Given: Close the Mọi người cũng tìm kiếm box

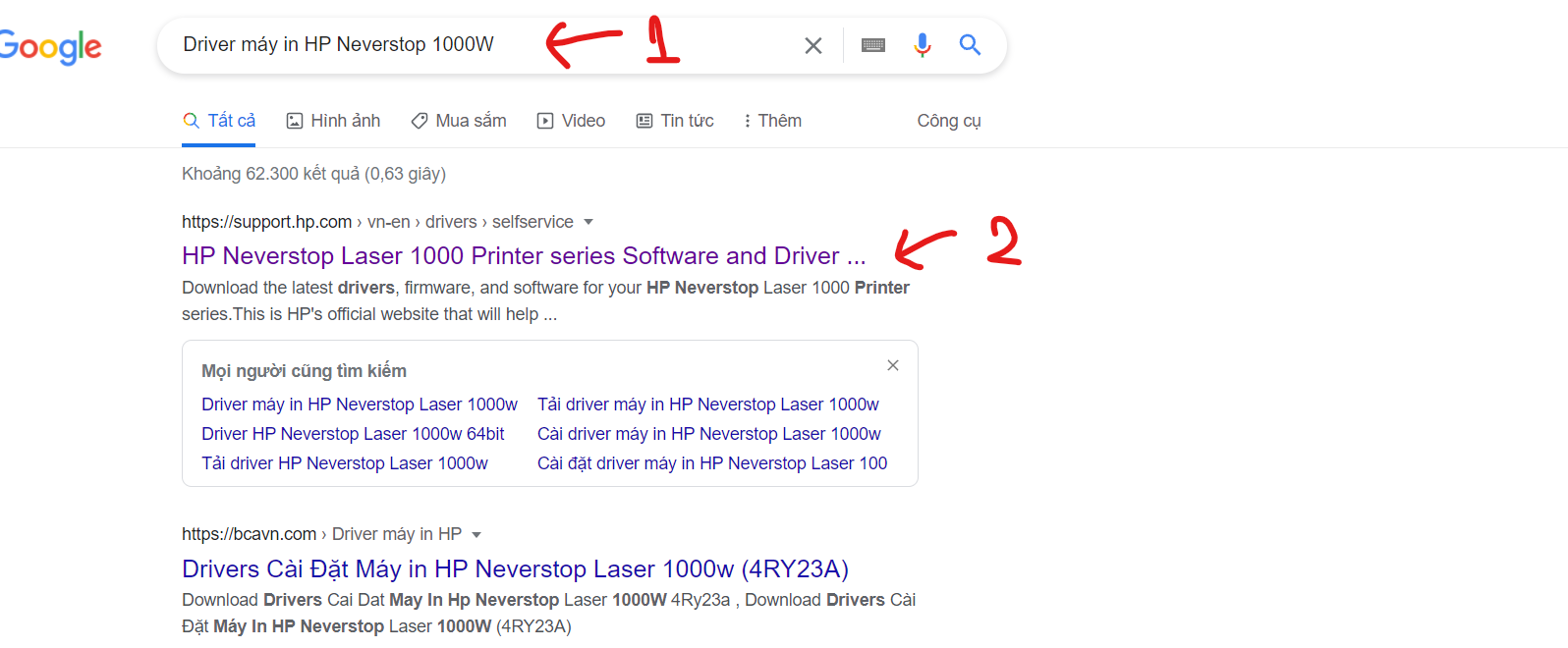Looking at the screenshot, I should point(893,365).
